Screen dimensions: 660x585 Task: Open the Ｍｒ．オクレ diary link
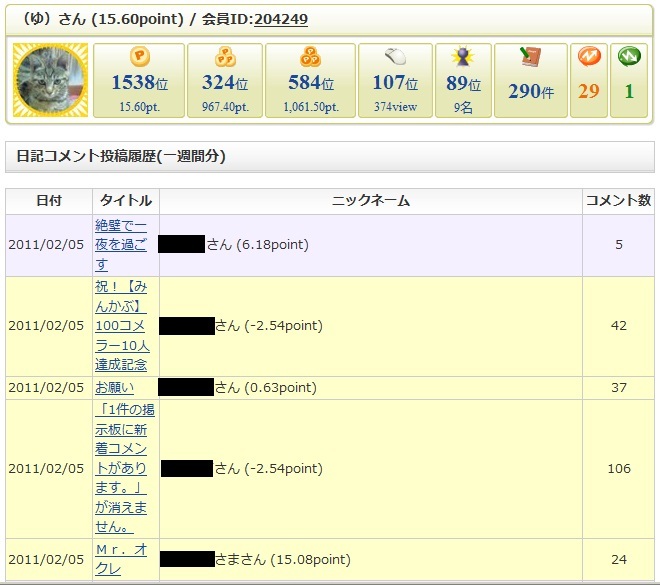point(122,559)
